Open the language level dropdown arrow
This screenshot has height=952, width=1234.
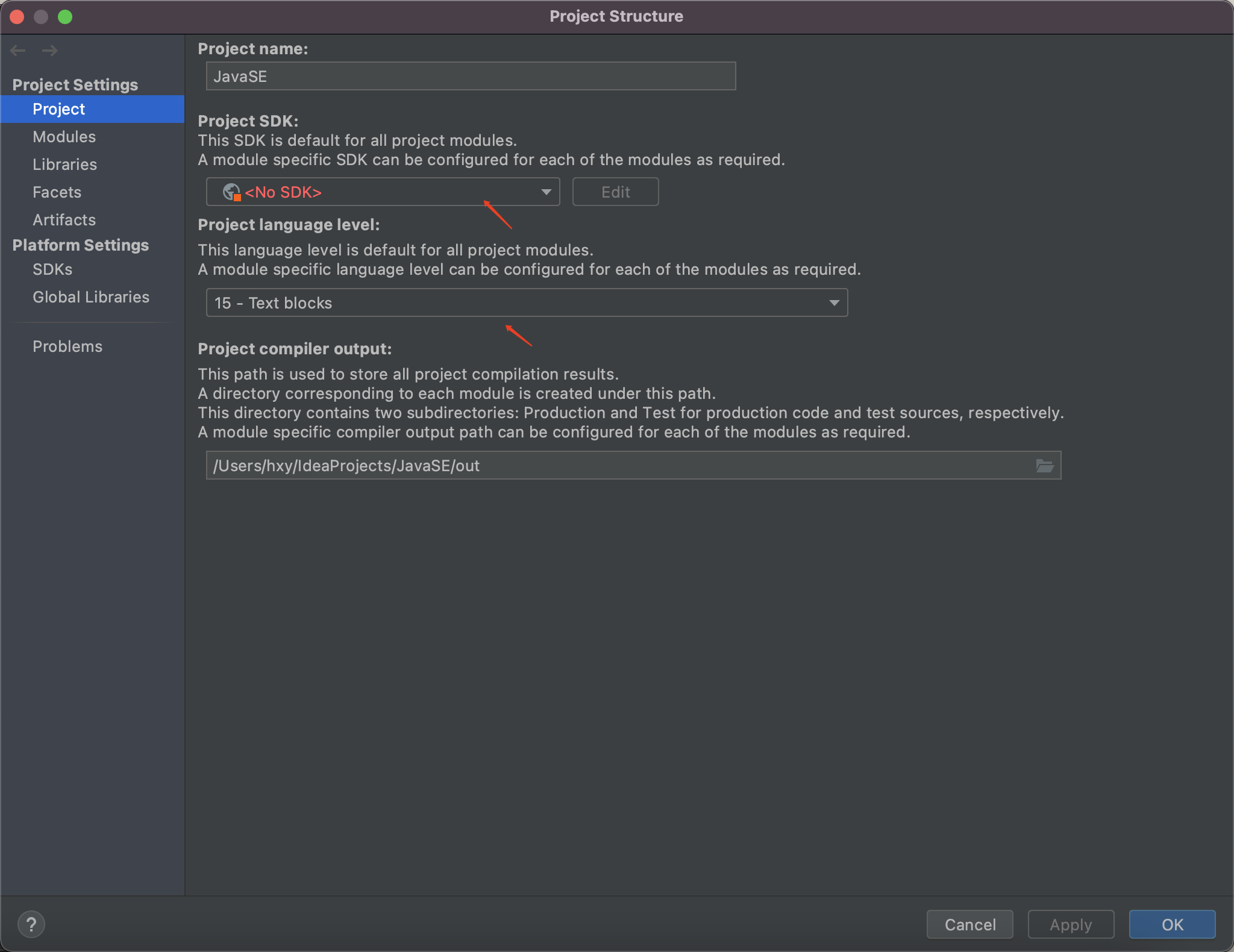pyautogui.click(x=834, y=303)
